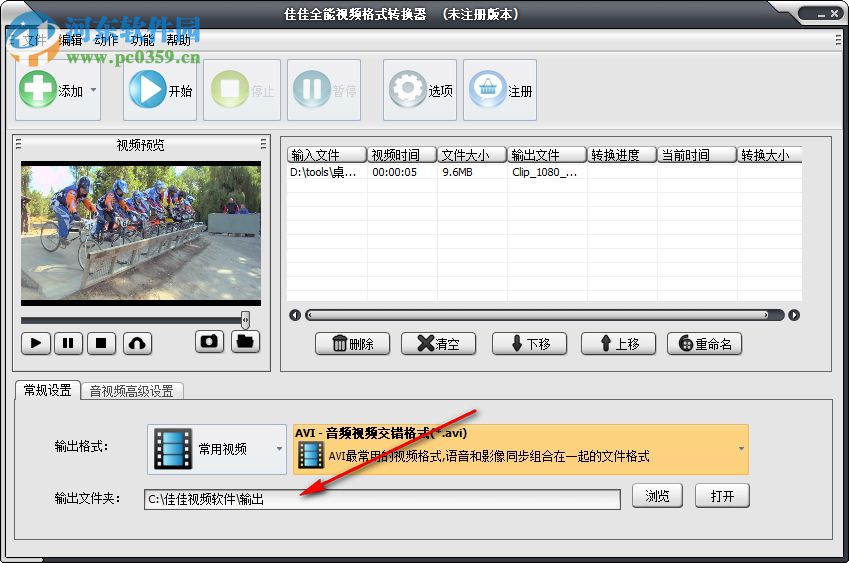Image resolution: width=849 pixels, height=563 pixels.
Task: Click the 输出文件 column header
Action: click(x=547, y=155)
